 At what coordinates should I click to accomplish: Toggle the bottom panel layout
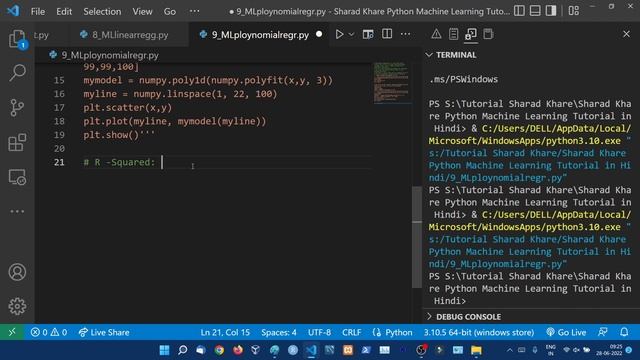(x=535, y=11)
